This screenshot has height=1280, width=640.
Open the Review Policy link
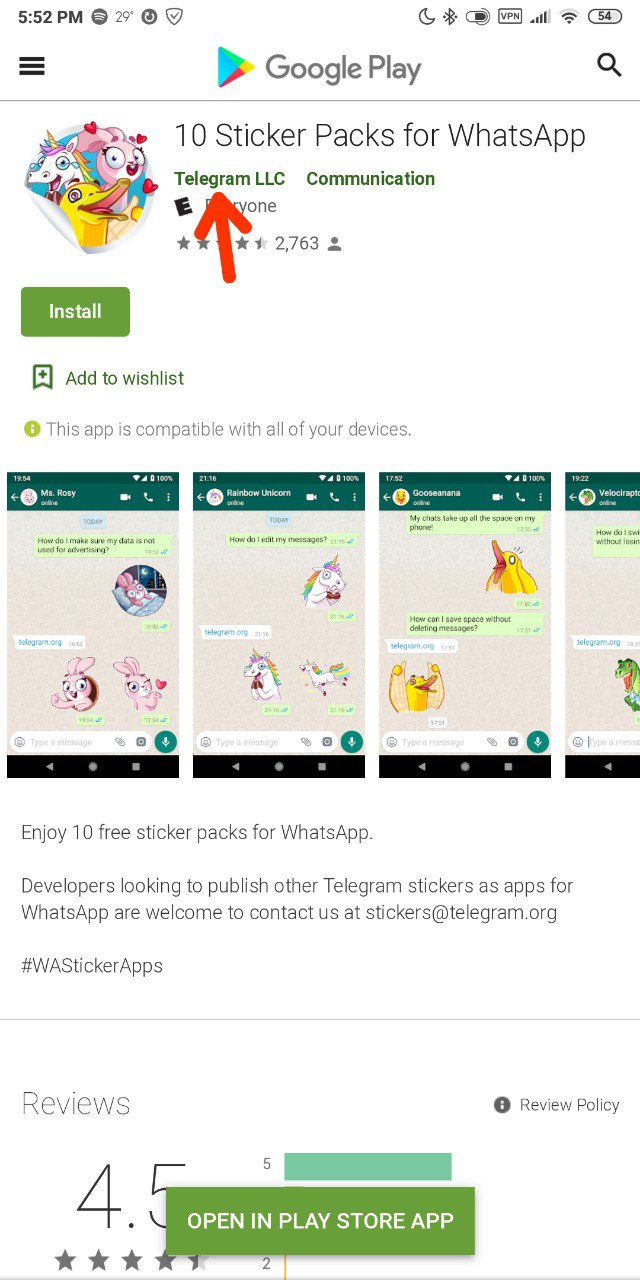point(569,1105)
